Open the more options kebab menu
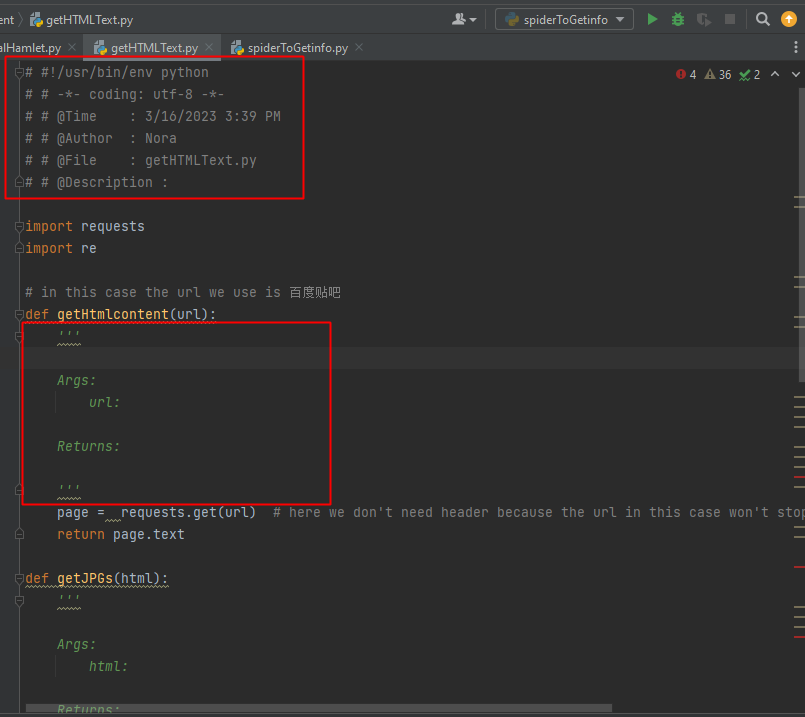Viewport: 805px width, 717px height. [794, 46]
